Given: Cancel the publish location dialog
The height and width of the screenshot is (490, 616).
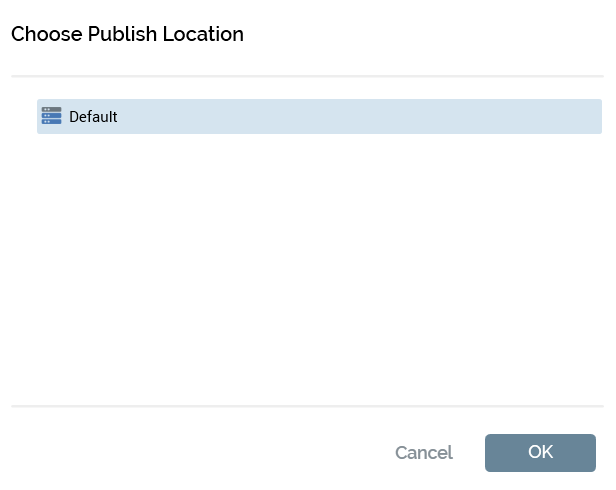Looking at the screenshot, I should tap(423, 453).
